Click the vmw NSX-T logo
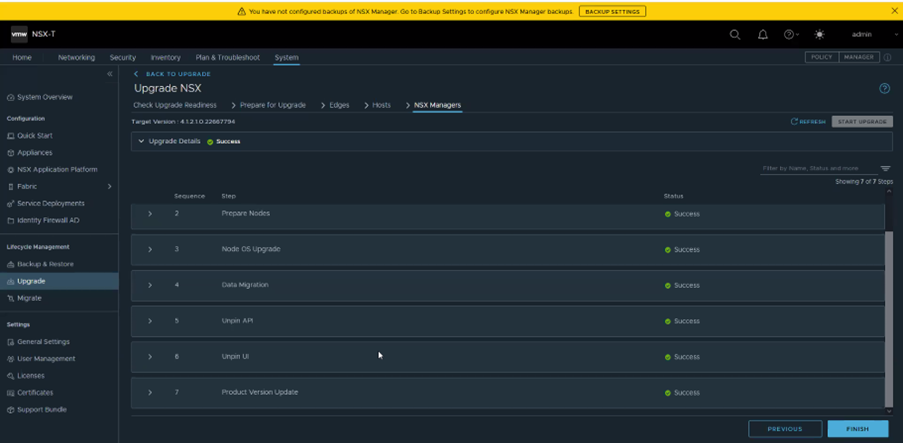Viewport: 903px width, 443px height. pyautogui.click(x=33, y=35)
